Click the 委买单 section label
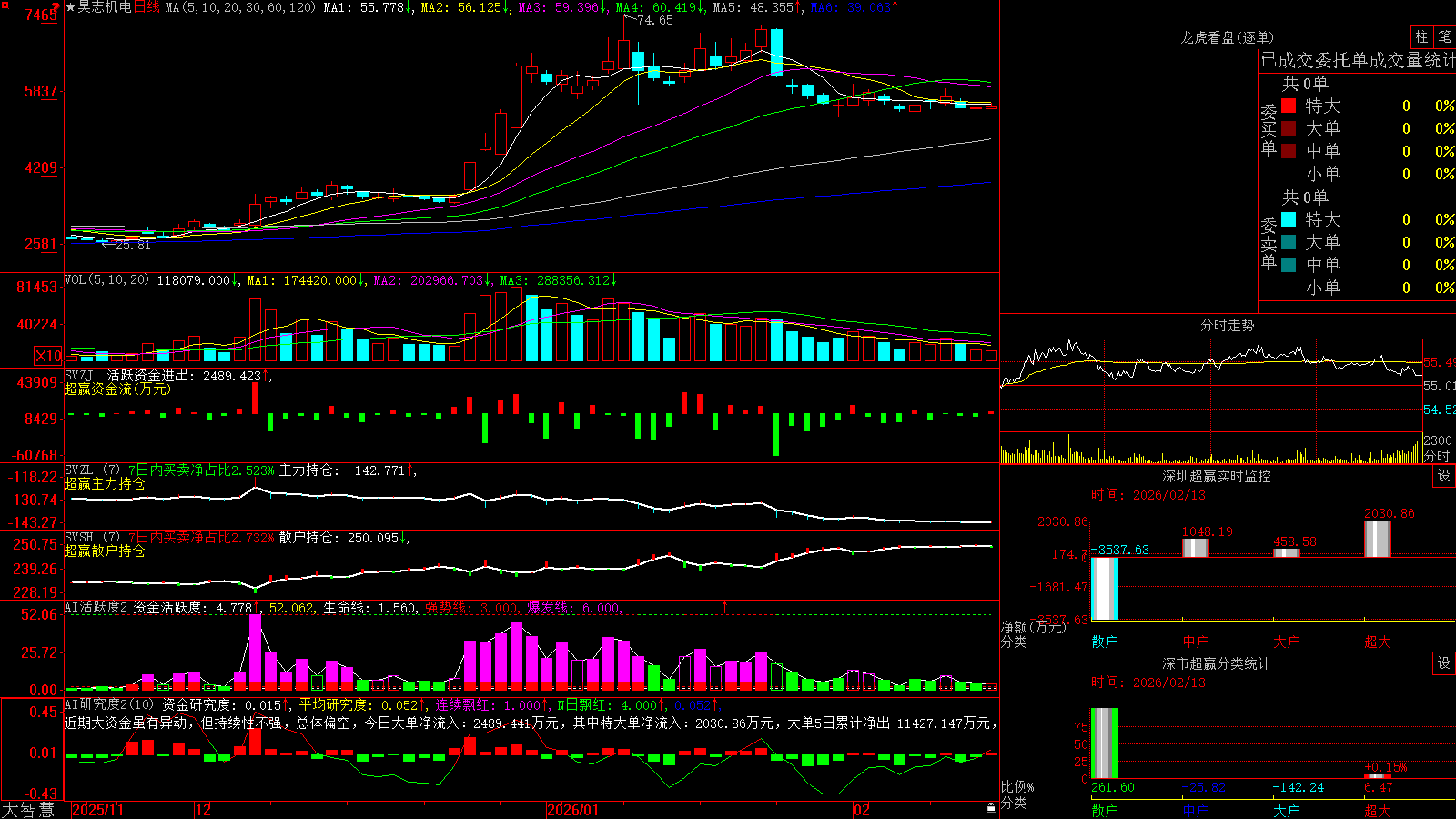The image size is (1456, 819). 1269,129
